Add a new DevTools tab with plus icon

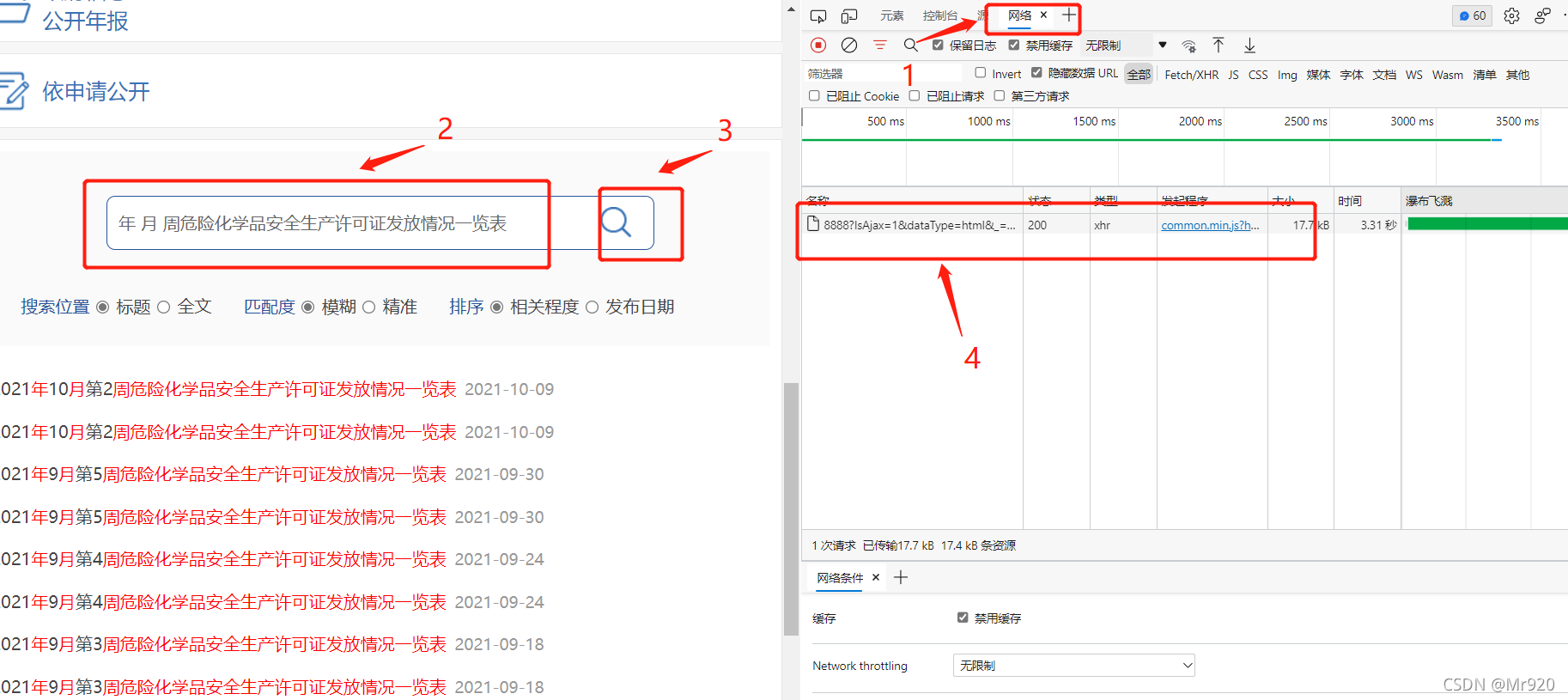(x=1069, y=15)
